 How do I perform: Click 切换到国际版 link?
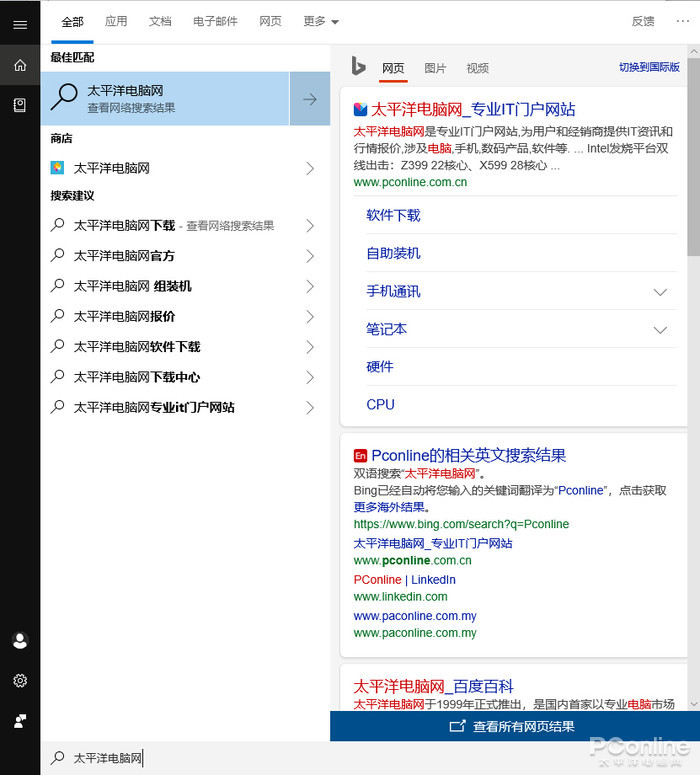[x=649, y=67]
